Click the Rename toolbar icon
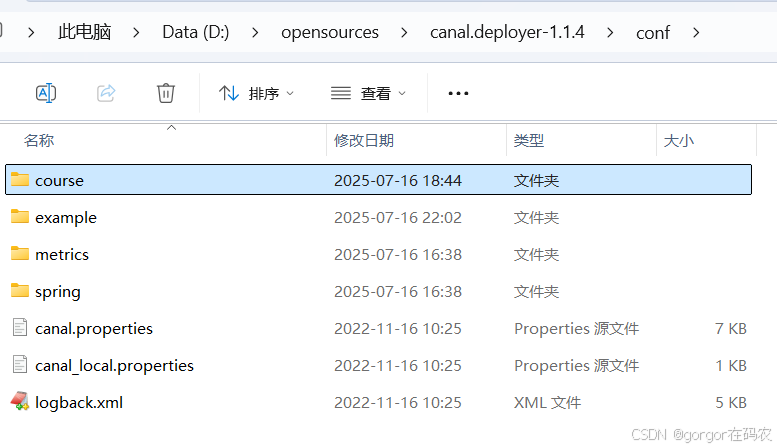Screen dimensions: 777x448 46,93
